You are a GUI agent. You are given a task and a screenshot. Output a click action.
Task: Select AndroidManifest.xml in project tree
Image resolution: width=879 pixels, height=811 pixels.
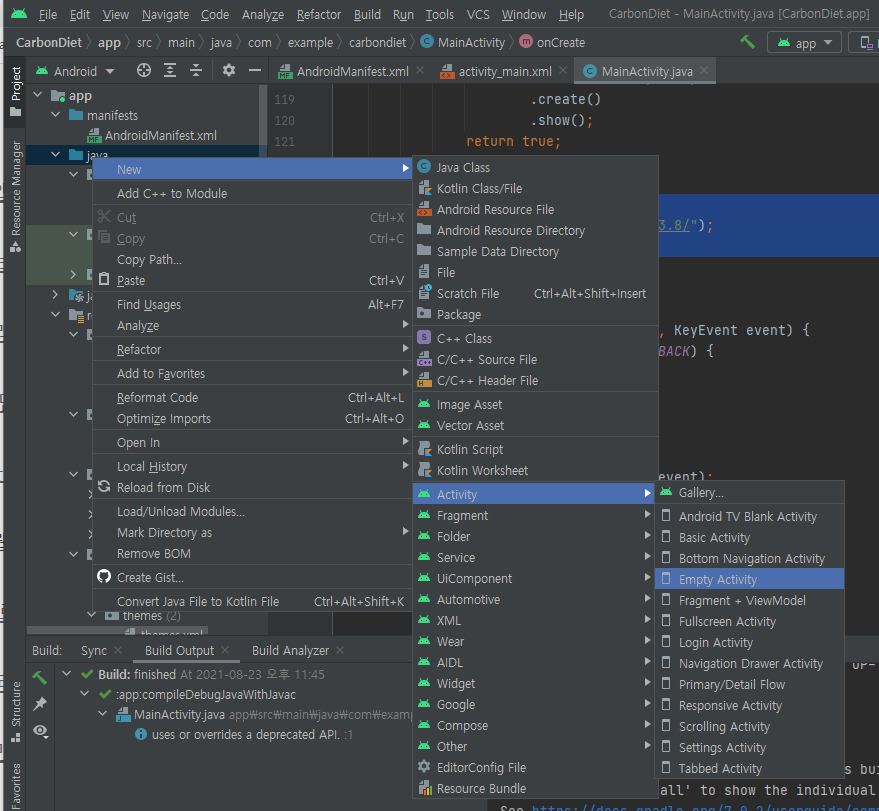pyautogui.click(x=160, y=135)
